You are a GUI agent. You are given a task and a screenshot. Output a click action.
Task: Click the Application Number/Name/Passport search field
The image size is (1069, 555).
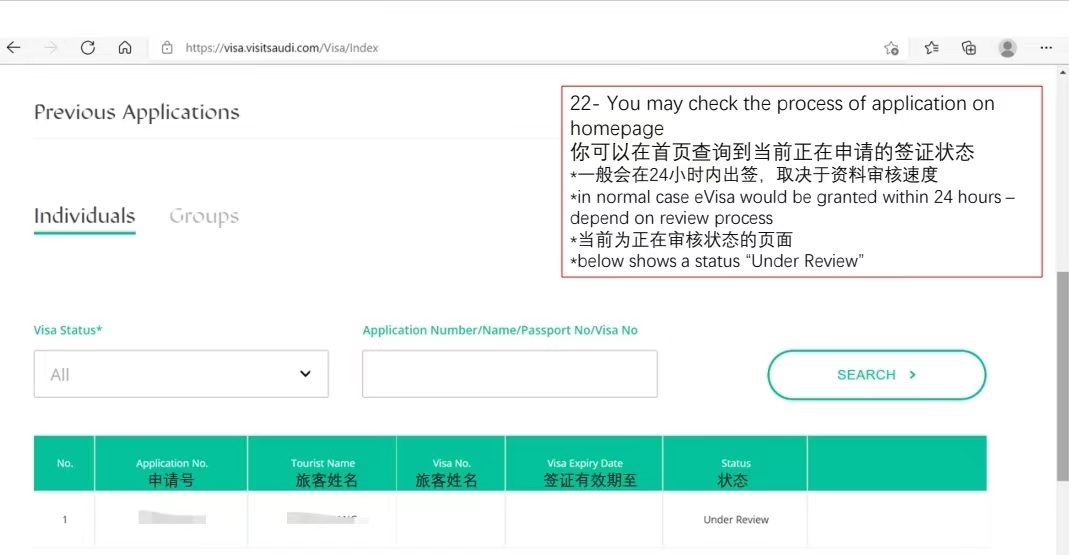click(x=510, y=374)
